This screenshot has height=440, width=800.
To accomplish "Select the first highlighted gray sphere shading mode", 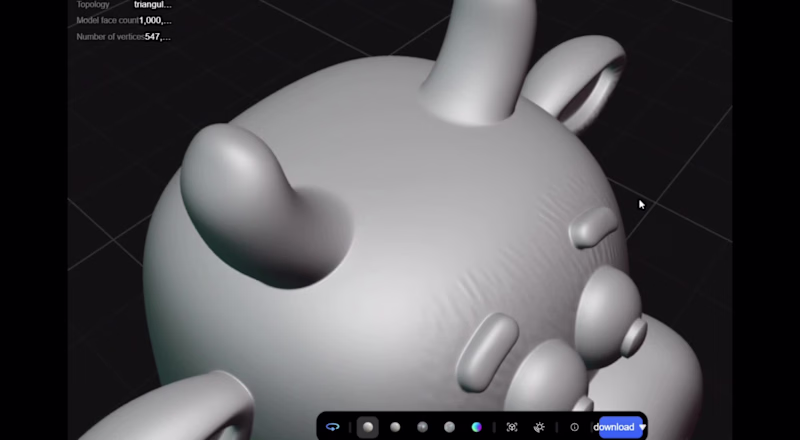I will click(x=368, y=427).
